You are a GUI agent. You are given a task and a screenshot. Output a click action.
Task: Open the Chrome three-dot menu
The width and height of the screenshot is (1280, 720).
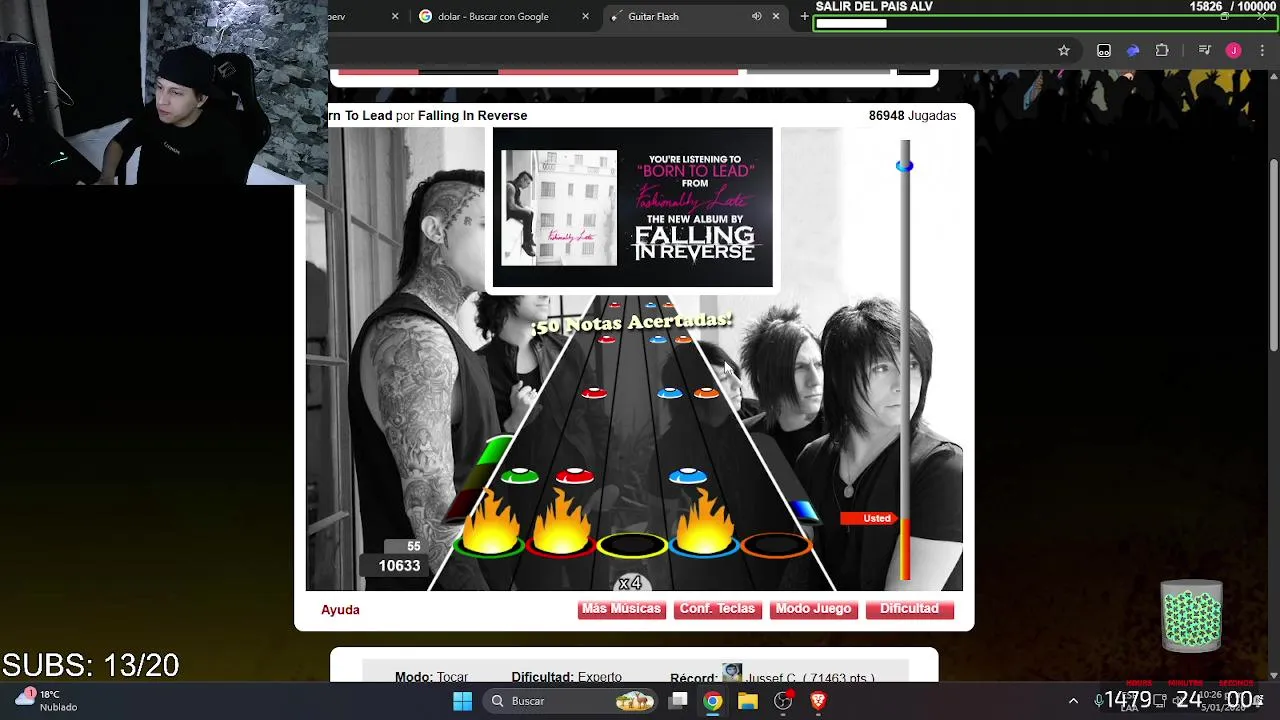coord(1263,50)
